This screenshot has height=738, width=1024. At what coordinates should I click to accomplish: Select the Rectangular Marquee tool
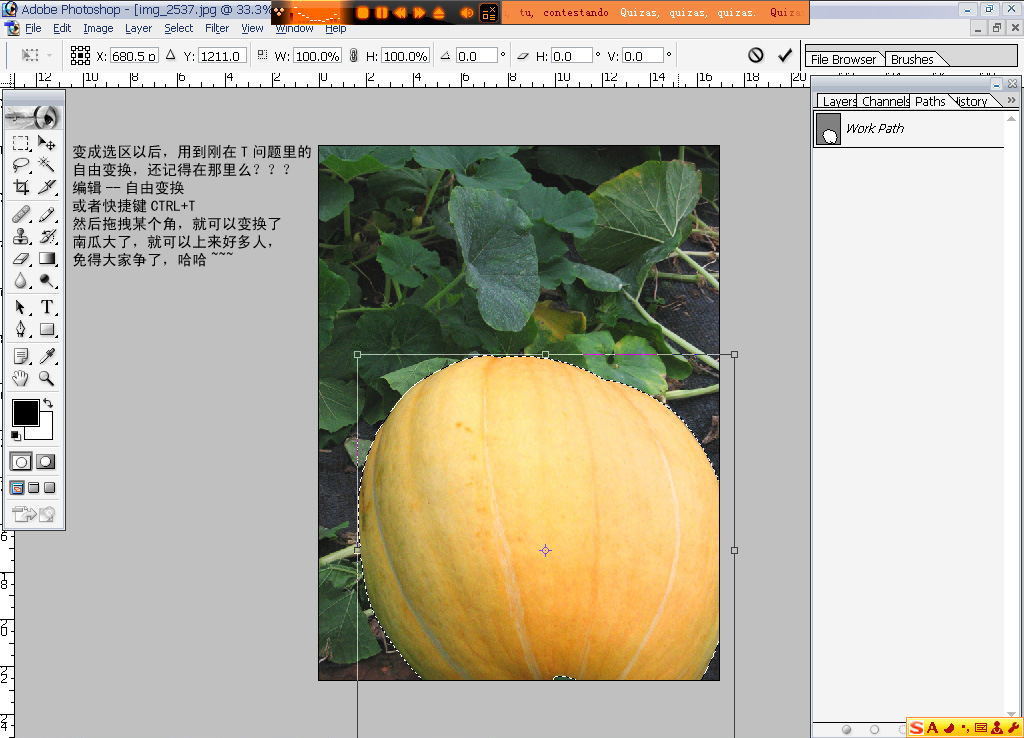point(21,143)
